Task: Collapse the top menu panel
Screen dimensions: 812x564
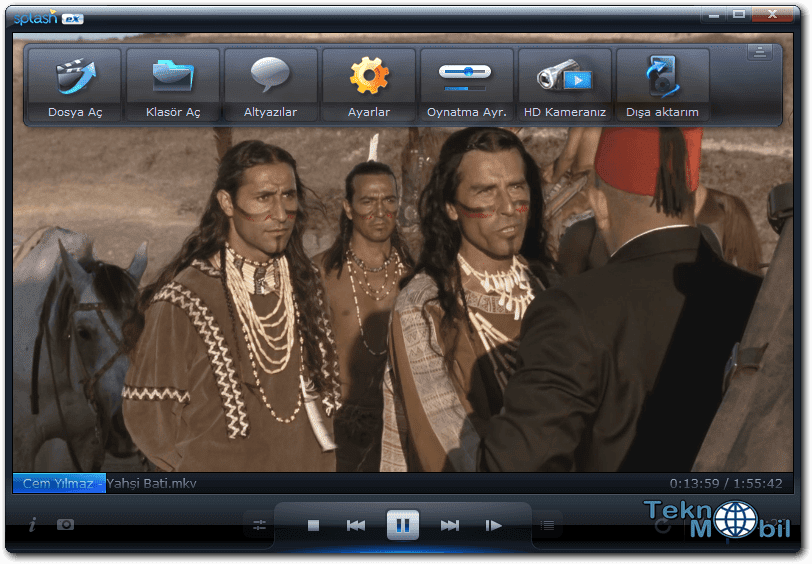Action: click(760, 52)
